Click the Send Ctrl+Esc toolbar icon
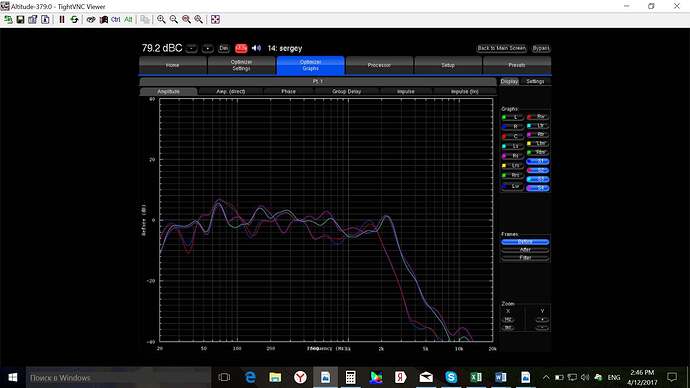This screenshot has width=690, height=388. click(103, 19)
